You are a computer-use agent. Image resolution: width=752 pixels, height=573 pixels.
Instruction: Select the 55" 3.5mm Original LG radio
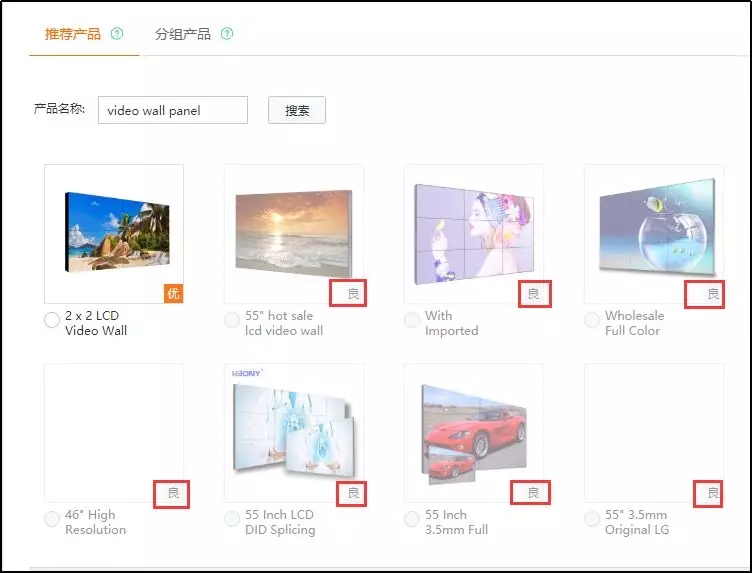592,519
